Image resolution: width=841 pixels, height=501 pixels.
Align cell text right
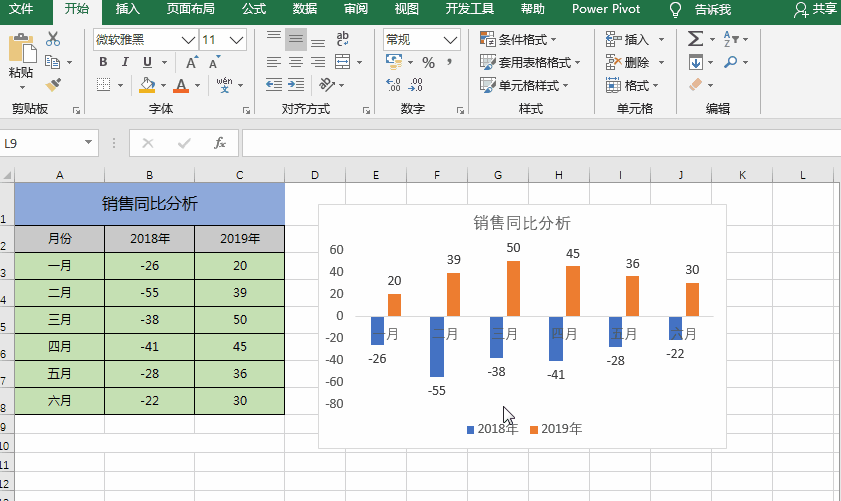(x=318, y=62)
